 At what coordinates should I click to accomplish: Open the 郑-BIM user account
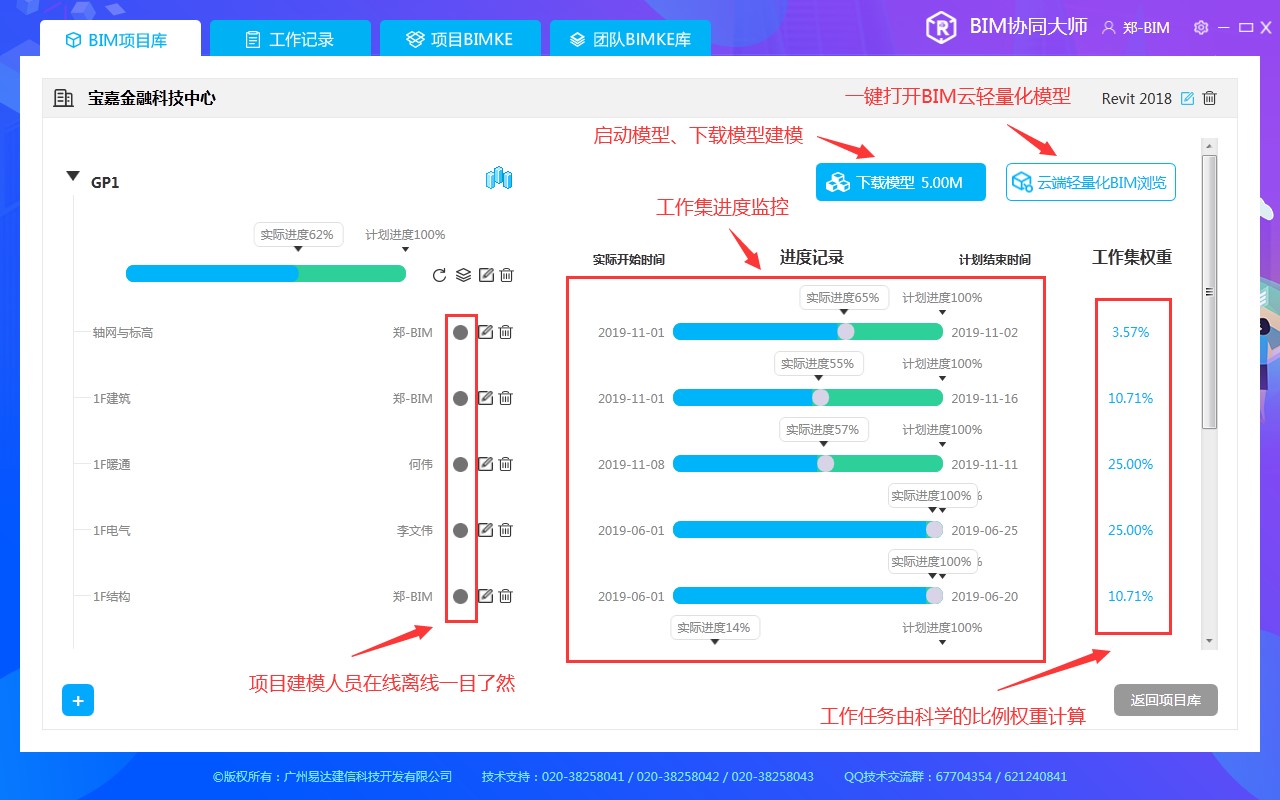[x=1136, y=28]
